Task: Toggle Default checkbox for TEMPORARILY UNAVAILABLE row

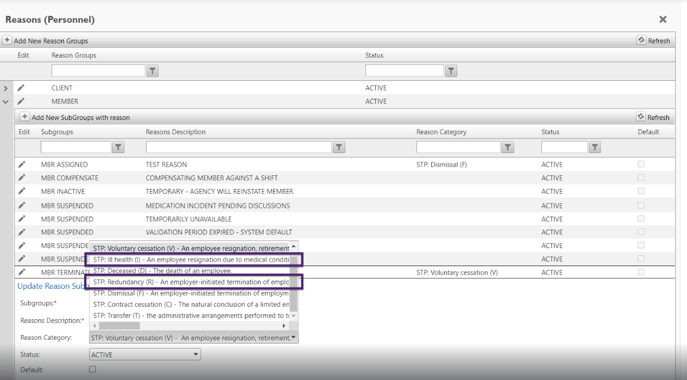Action: click(x=641, y=218)
